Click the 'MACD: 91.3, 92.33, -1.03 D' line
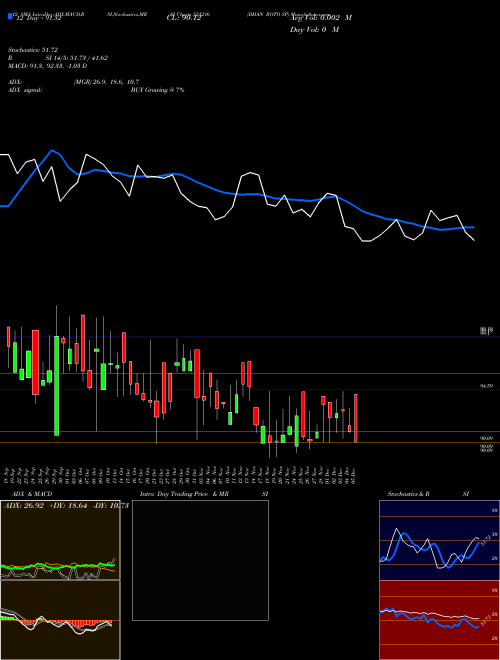This screenshot has width=500, height=660. tap(48, 66)
